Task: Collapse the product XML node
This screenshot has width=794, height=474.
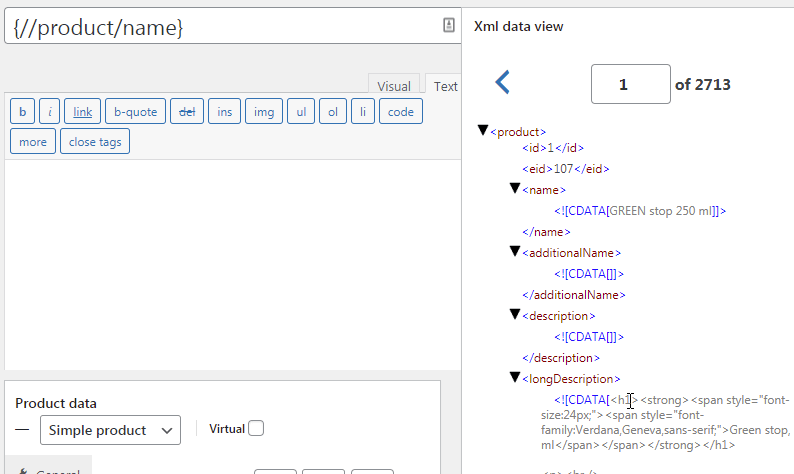Action: [x=483, y=131]
